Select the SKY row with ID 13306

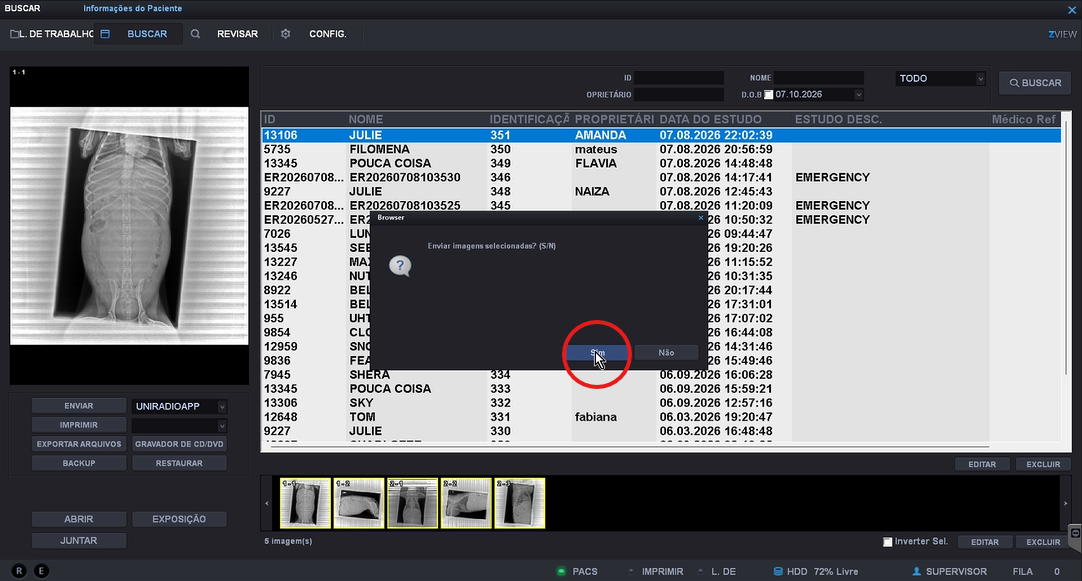point(661,403)
